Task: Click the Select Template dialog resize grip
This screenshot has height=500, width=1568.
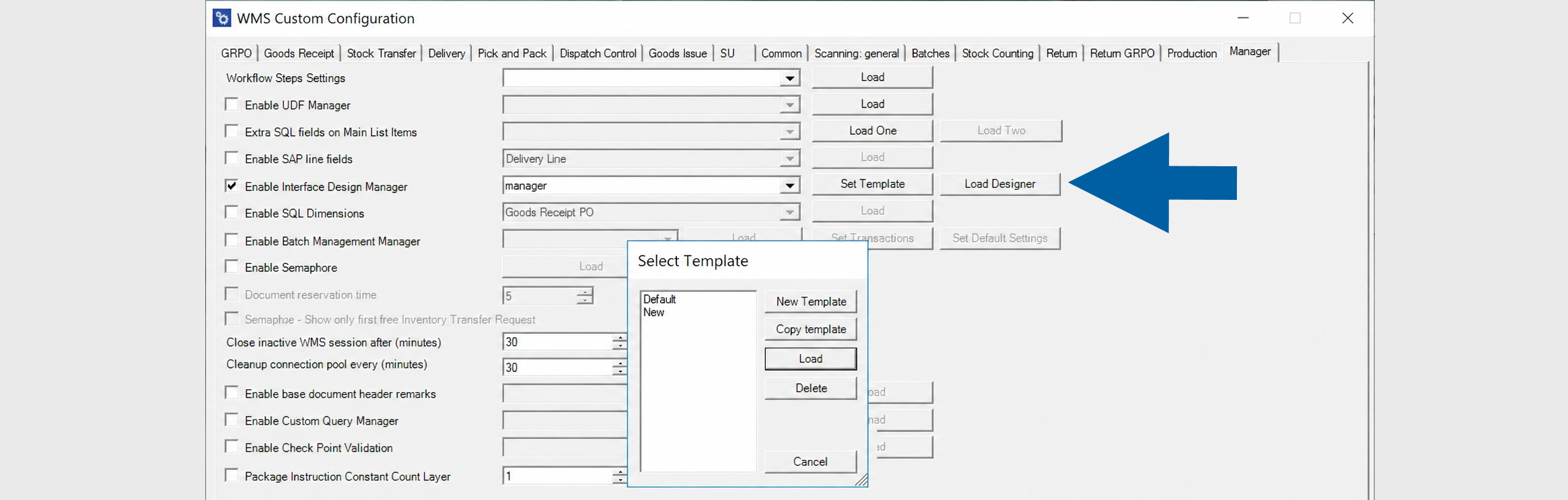Action: [861, 480]
